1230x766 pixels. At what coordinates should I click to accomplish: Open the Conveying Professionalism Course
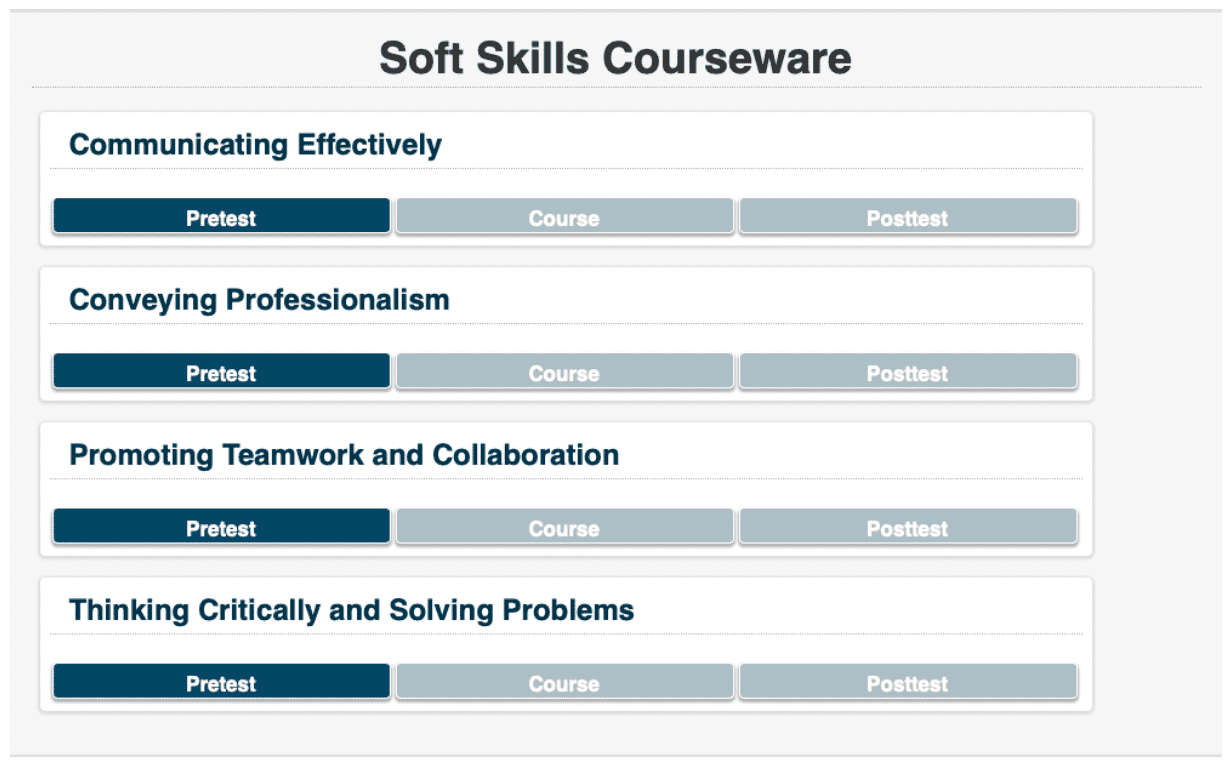564,372
